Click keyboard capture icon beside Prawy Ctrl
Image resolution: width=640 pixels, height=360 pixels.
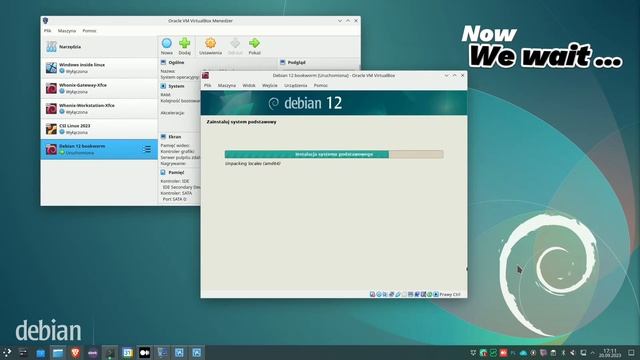[436, 294]
